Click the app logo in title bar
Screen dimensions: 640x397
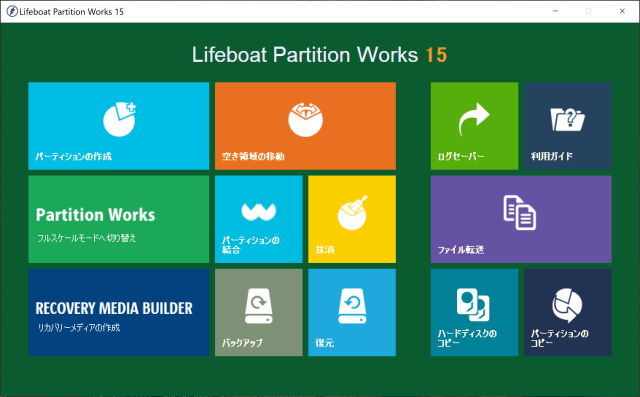point(12,11)
